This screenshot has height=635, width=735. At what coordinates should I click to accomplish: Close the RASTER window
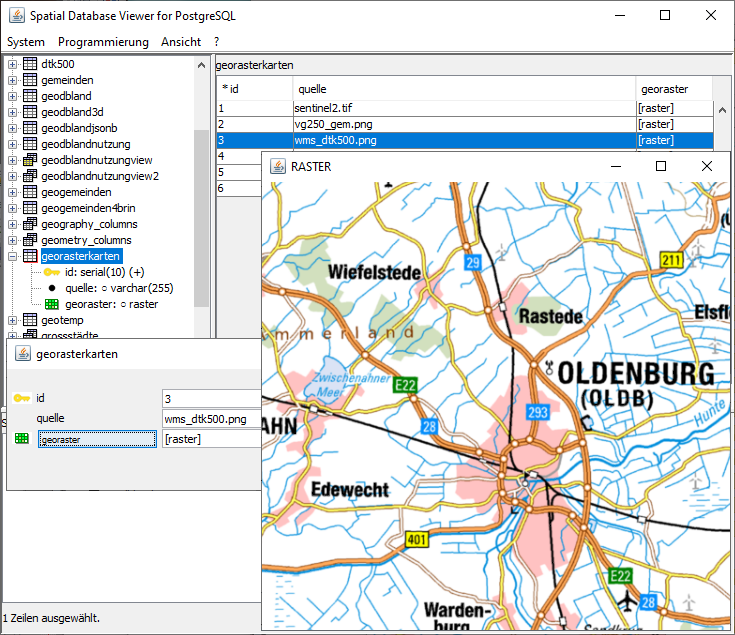click(707, 166)
